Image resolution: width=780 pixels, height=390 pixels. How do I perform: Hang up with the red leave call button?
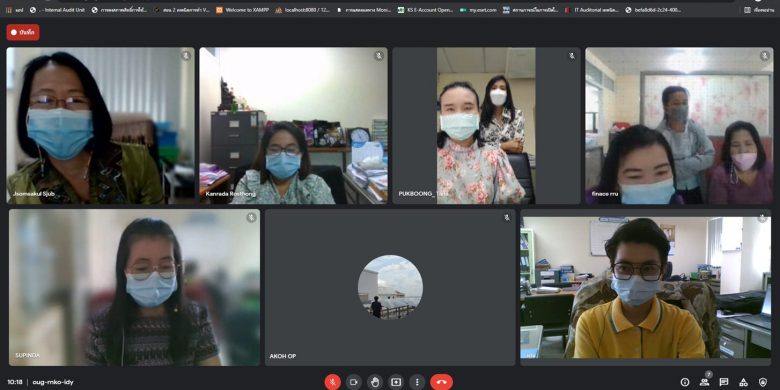[441, 382]
